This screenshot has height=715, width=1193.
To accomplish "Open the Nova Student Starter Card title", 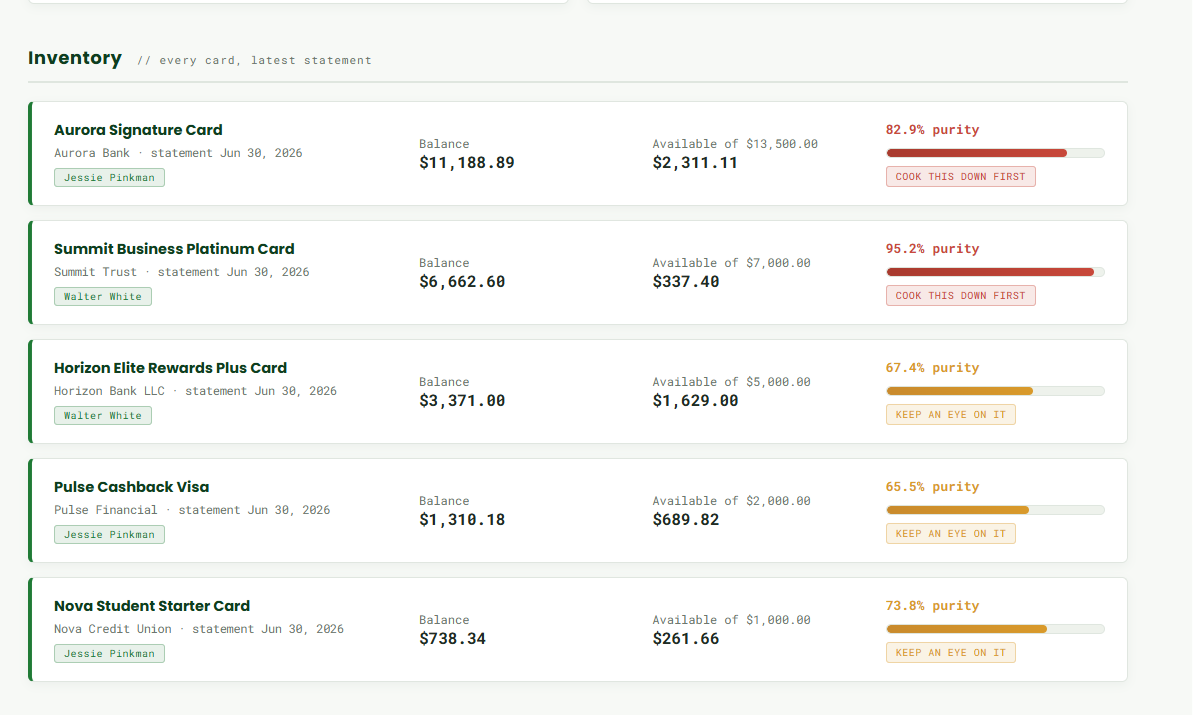I will pyautogui.click(x=152, y=606).
